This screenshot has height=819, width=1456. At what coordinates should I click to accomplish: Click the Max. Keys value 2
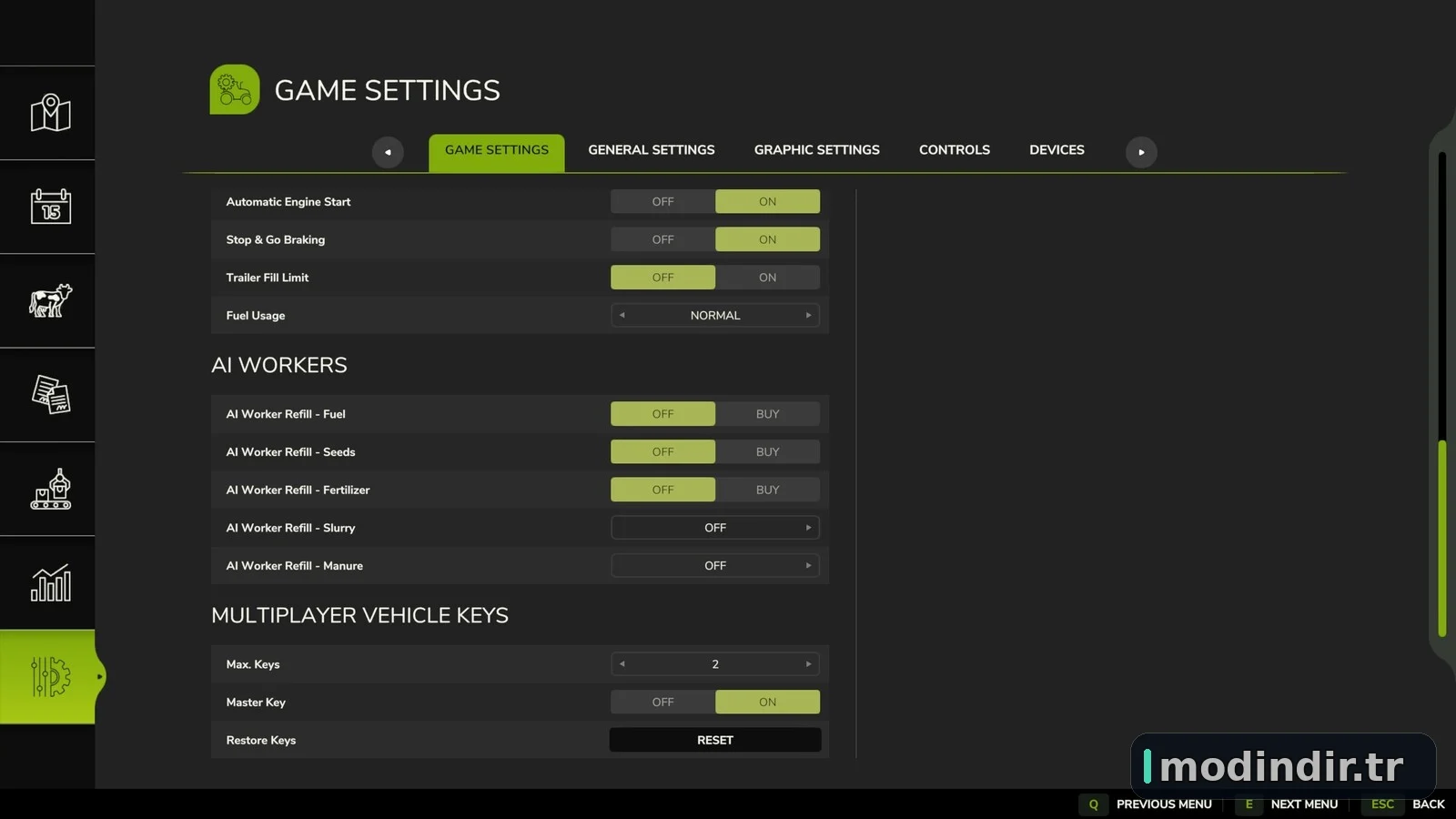[715, 664]
